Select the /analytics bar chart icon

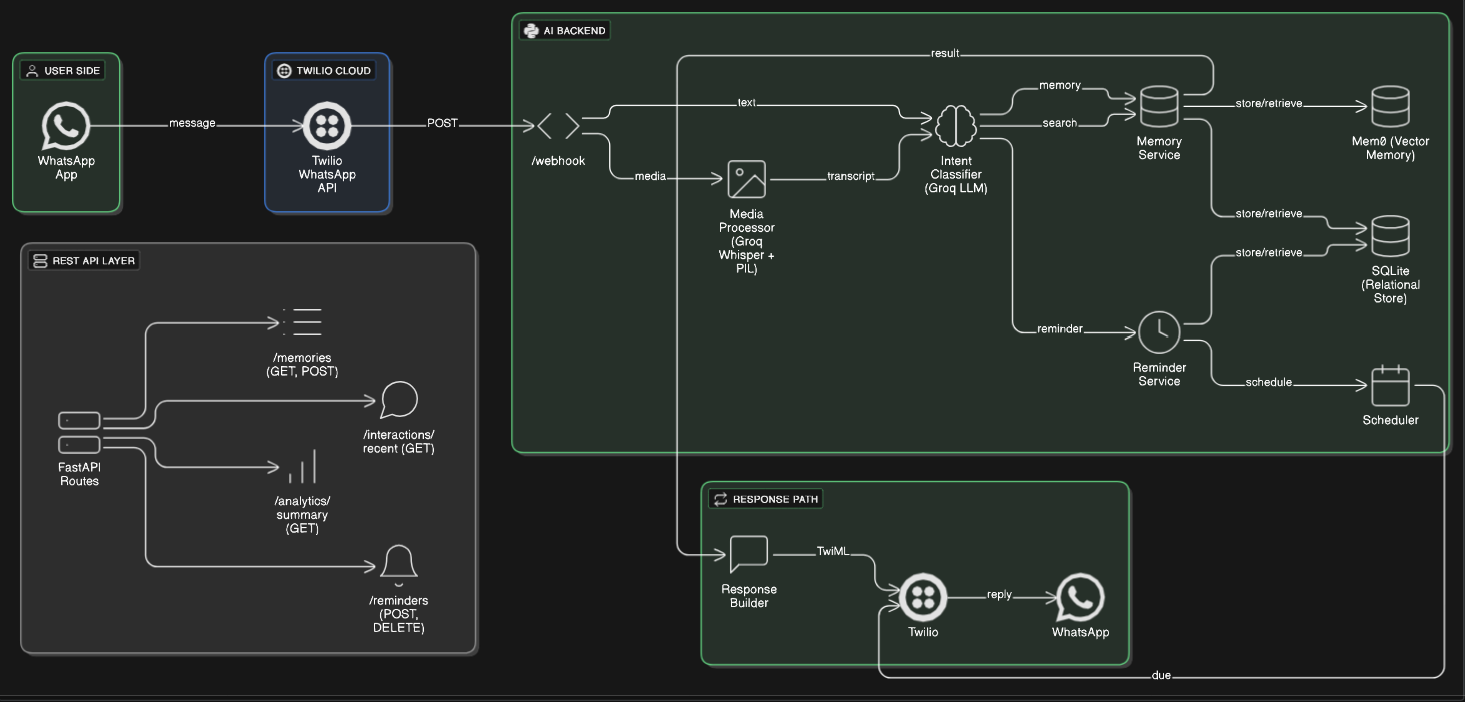(x=302, y=465)
